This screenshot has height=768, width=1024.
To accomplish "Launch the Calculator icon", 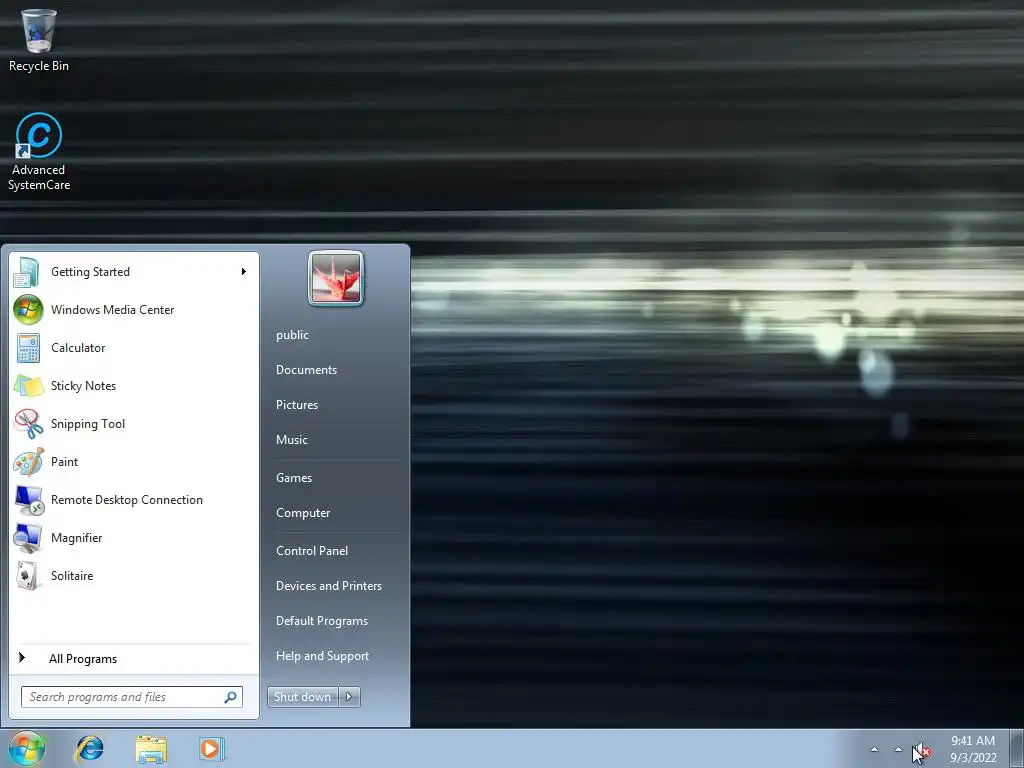I will [x=28, y=347].
